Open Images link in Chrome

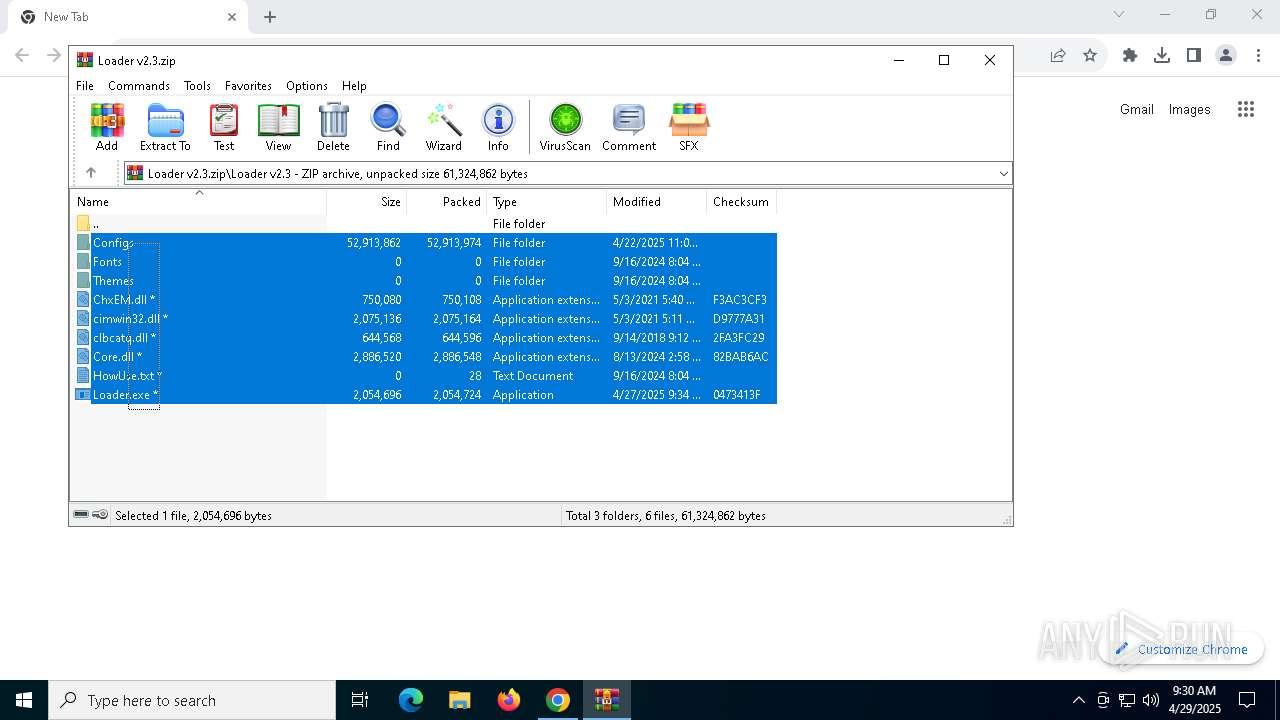tap(1190, 110)
